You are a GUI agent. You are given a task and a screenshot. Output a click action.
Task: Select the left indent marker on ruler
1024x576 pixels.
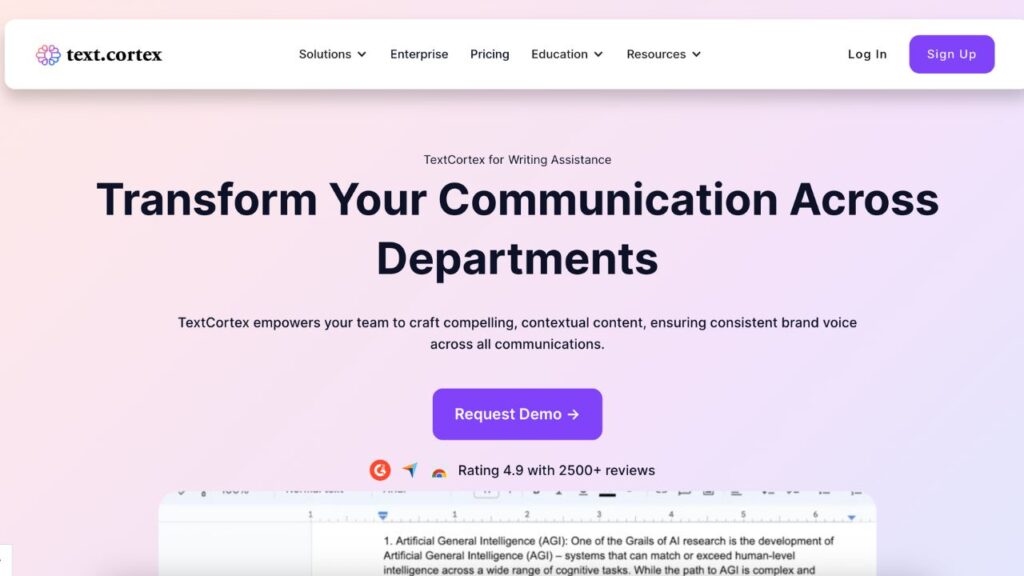tap(382, 516)
